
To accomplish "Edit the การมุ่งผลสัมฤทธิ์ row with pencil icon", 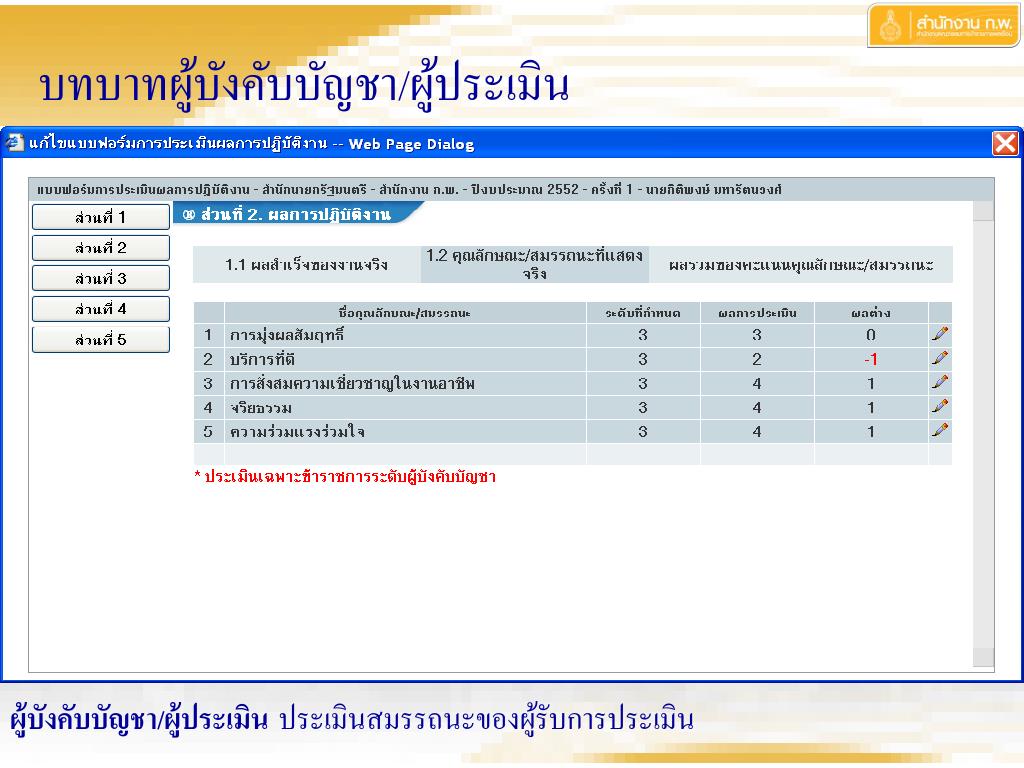I will (x=940, y=334).
